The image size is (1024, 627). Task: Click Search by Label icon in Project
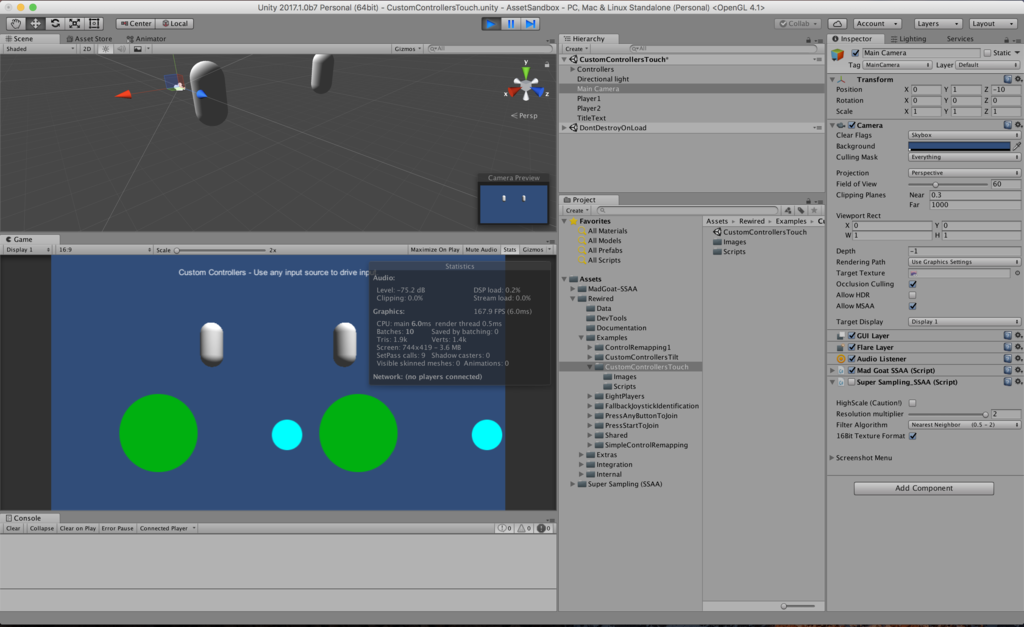(x=801, y=210)
